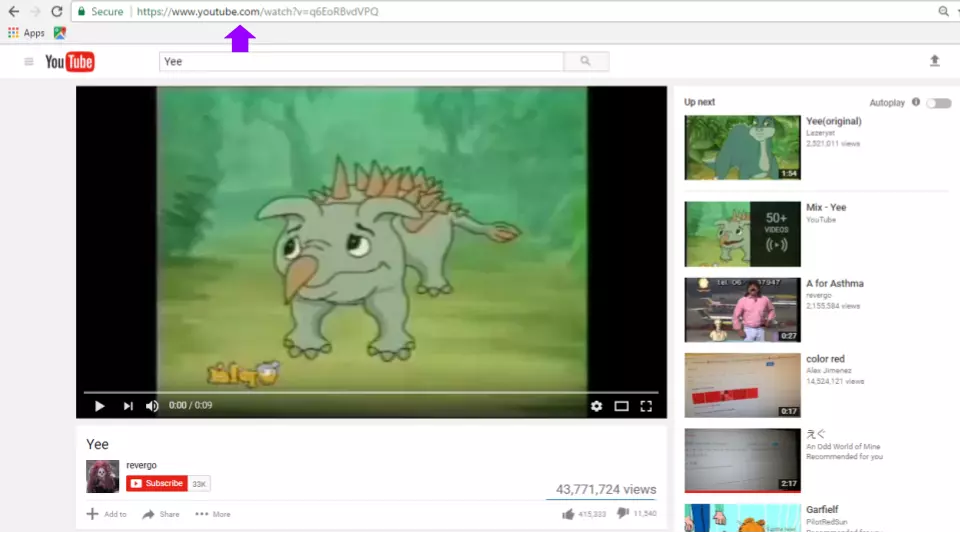Image resolution: width=960 pixels, height=540 pixels.
Task: Open the A for Asthma thumbnail
Action: tap(742, 310)
